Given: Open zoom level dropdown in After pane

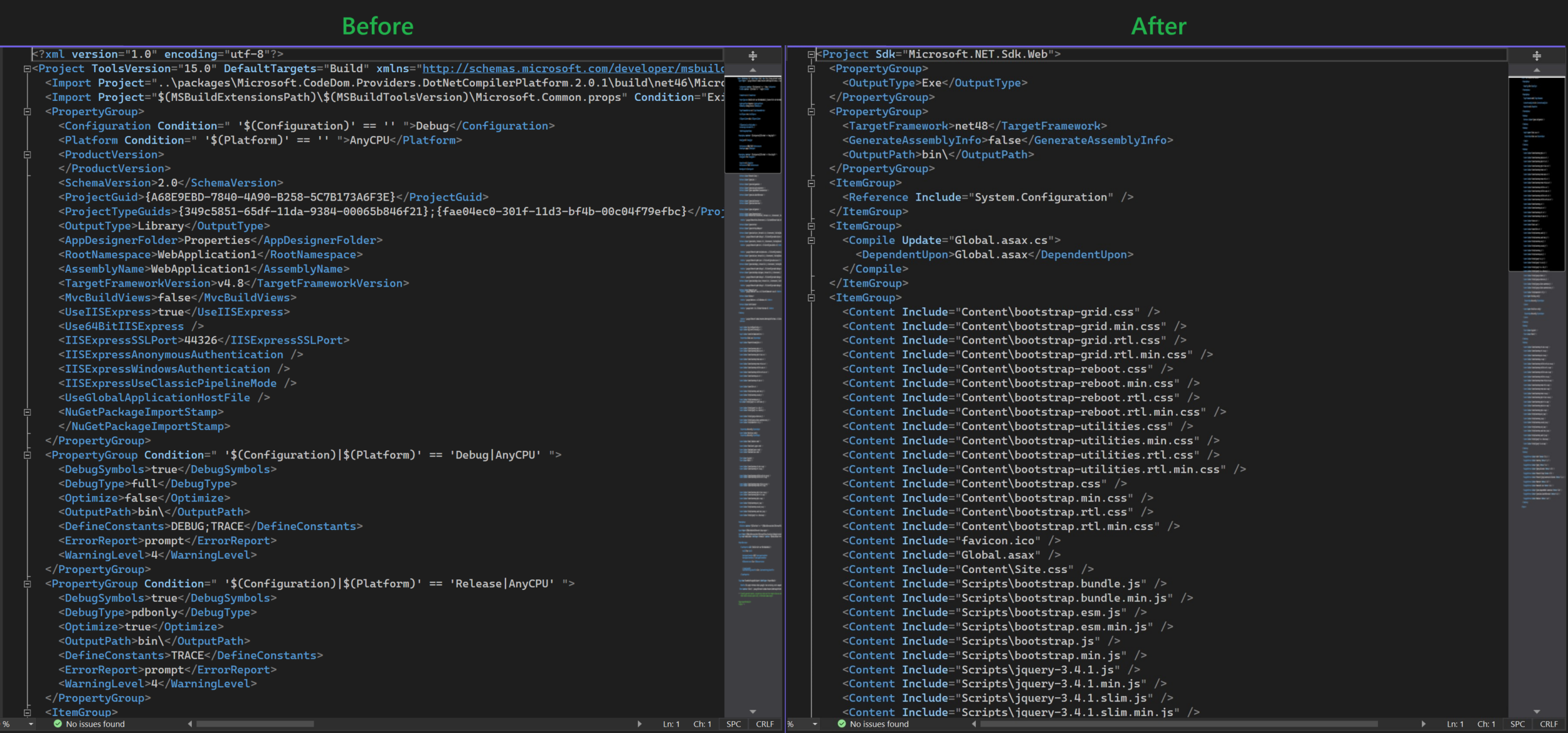Looking at the screenshot, I should tap(815, 724).
